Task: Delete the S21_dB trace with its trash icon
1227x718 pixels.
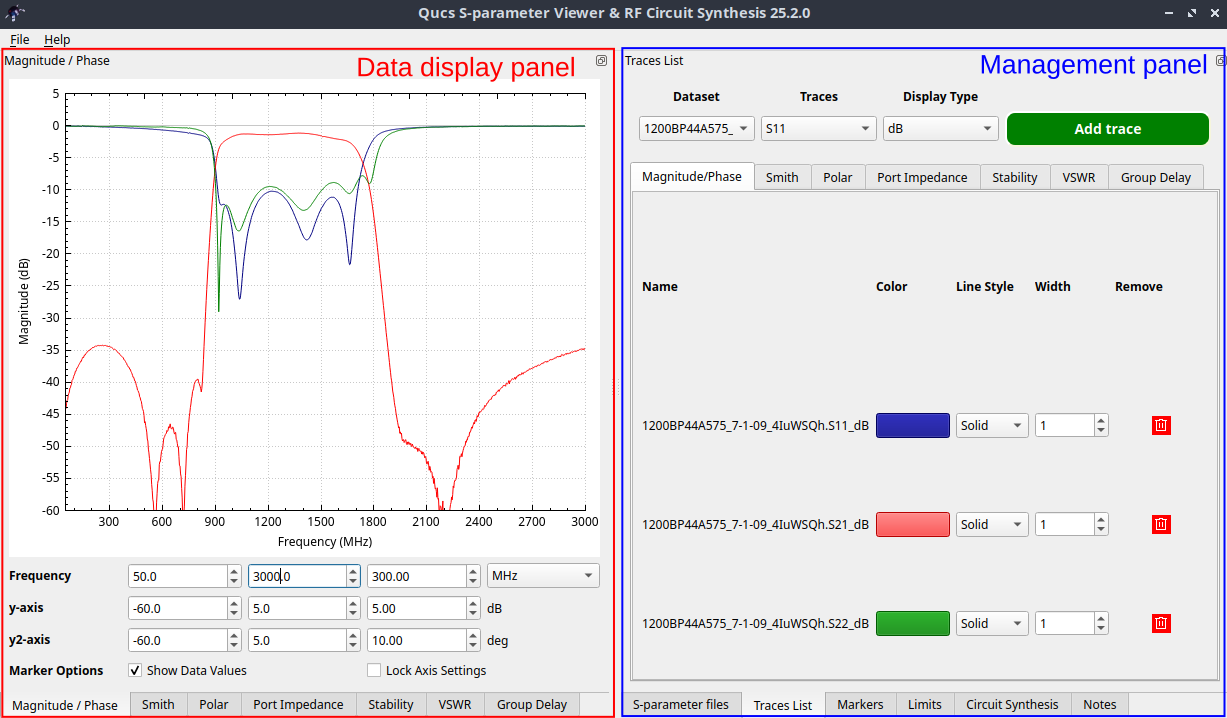Action: tap(1160, 524)
